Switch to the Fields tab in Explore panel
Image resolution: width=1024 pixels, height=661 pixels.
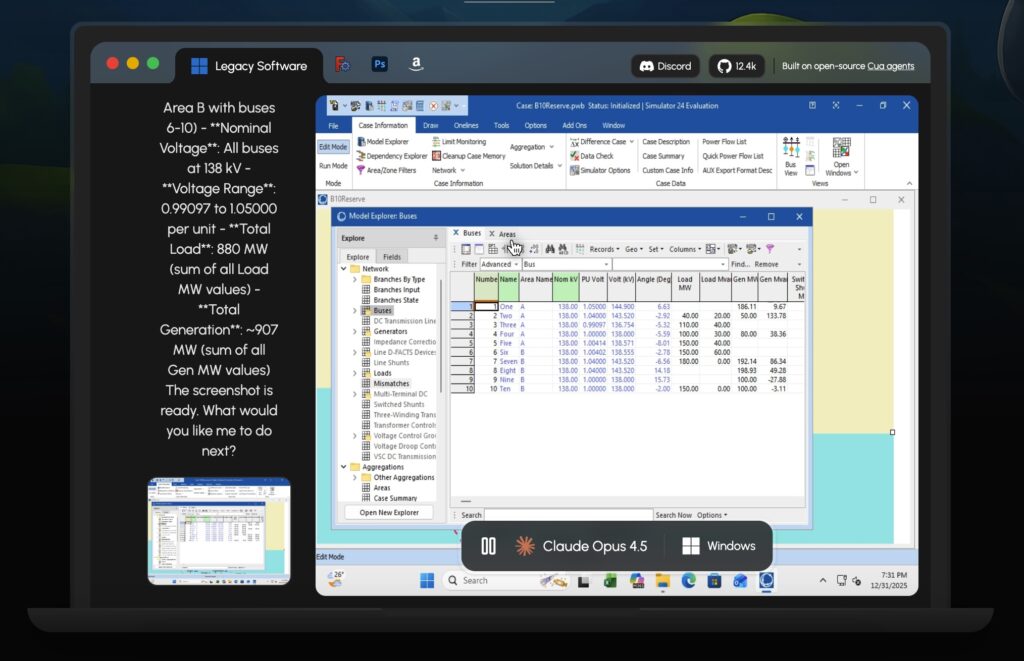[392, 257]
